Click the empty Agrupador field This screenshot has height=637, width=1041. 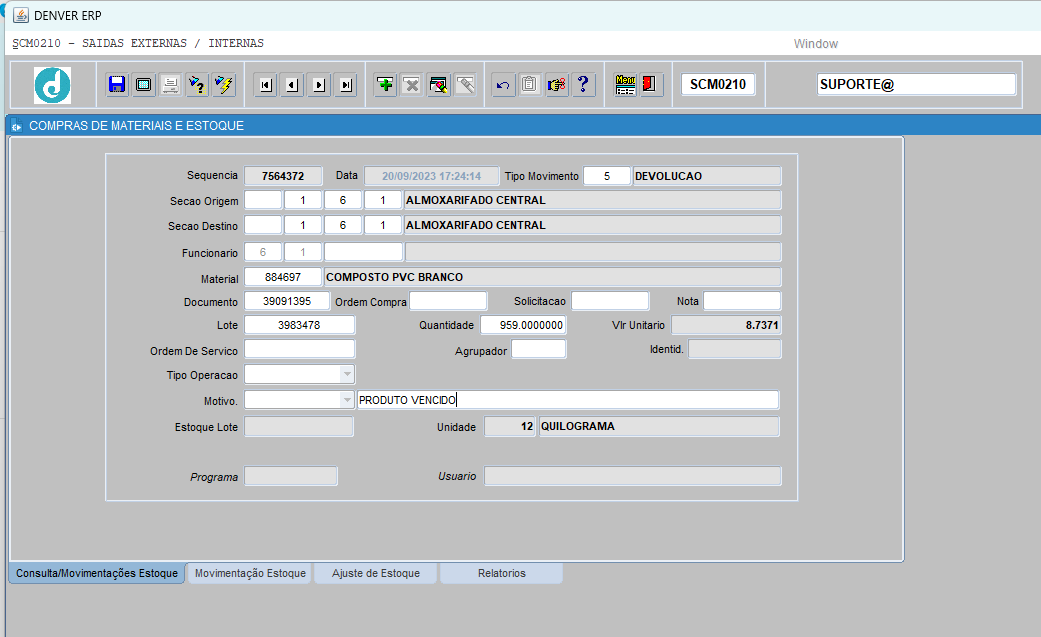(x=538, y=349)
